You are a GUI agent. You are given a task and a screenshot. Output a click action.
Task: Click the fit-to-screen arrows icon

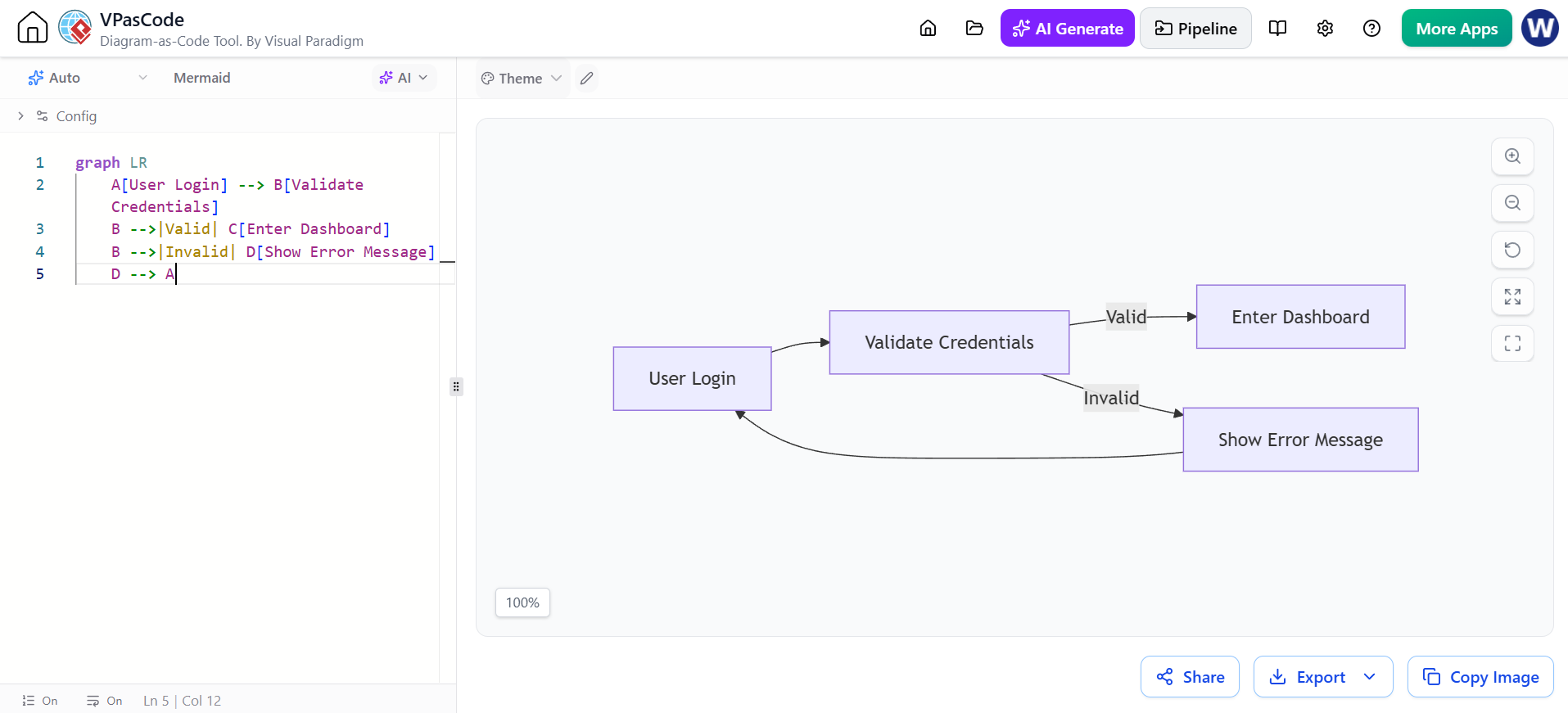tap(1512, 296)
